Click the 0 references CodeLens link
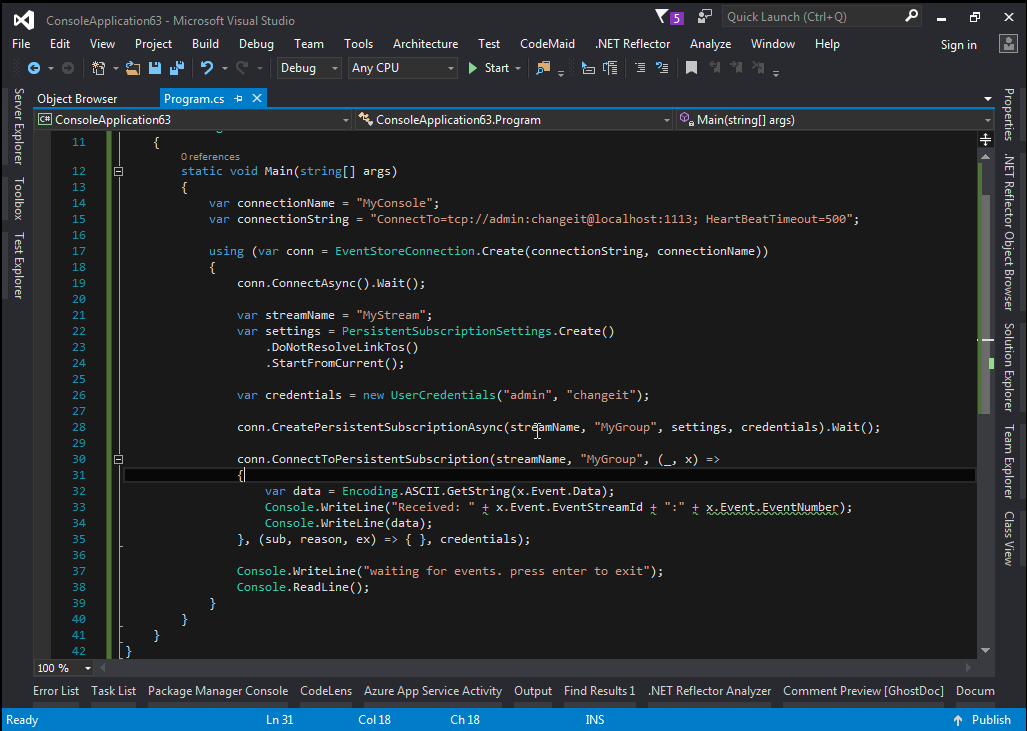The height and width of the screenshot is (731, 1027). click(210, 157)
